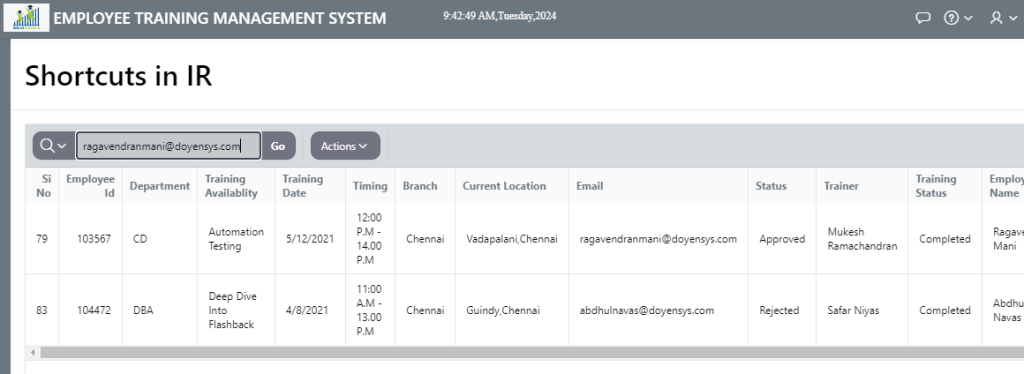Click the Department column header

pyautogui.click(x=159, y=186)
